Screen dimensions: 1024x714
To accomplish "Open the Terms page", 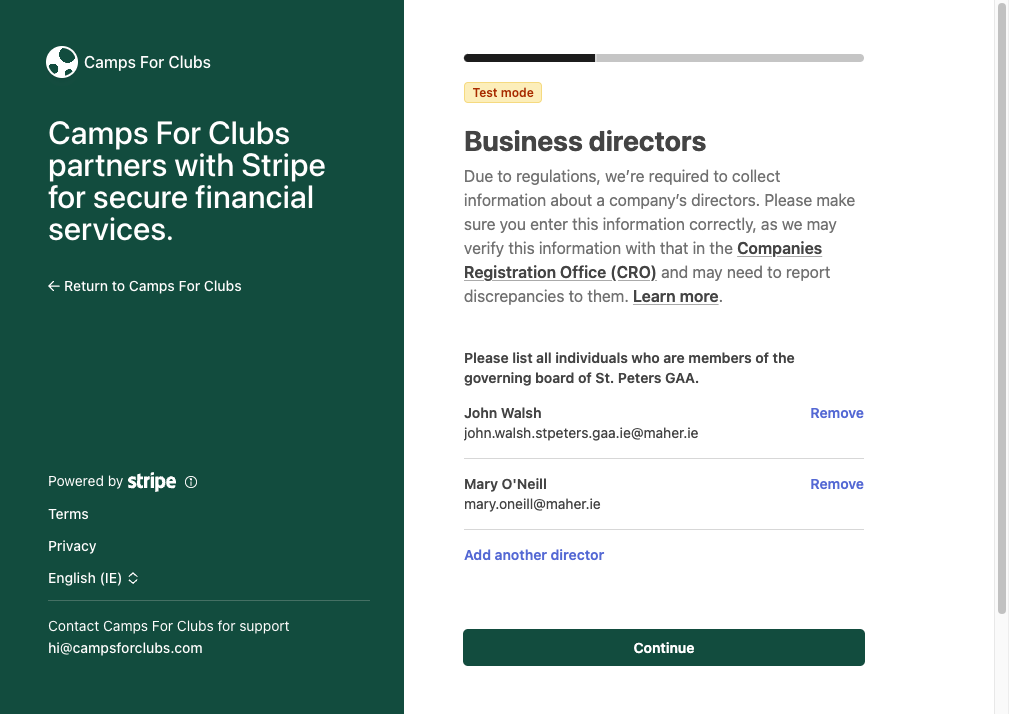I will tap(68, 514).
